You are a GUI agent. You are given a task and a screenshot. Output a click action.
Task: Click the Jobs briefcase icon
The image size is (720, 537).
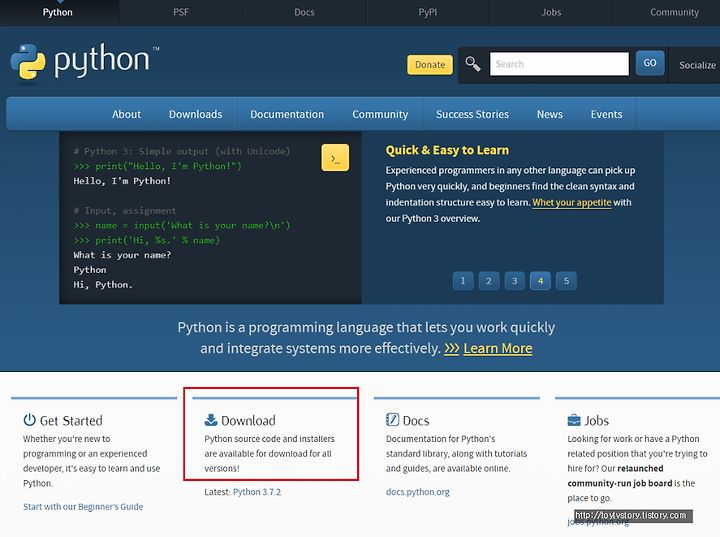(574, 420)
